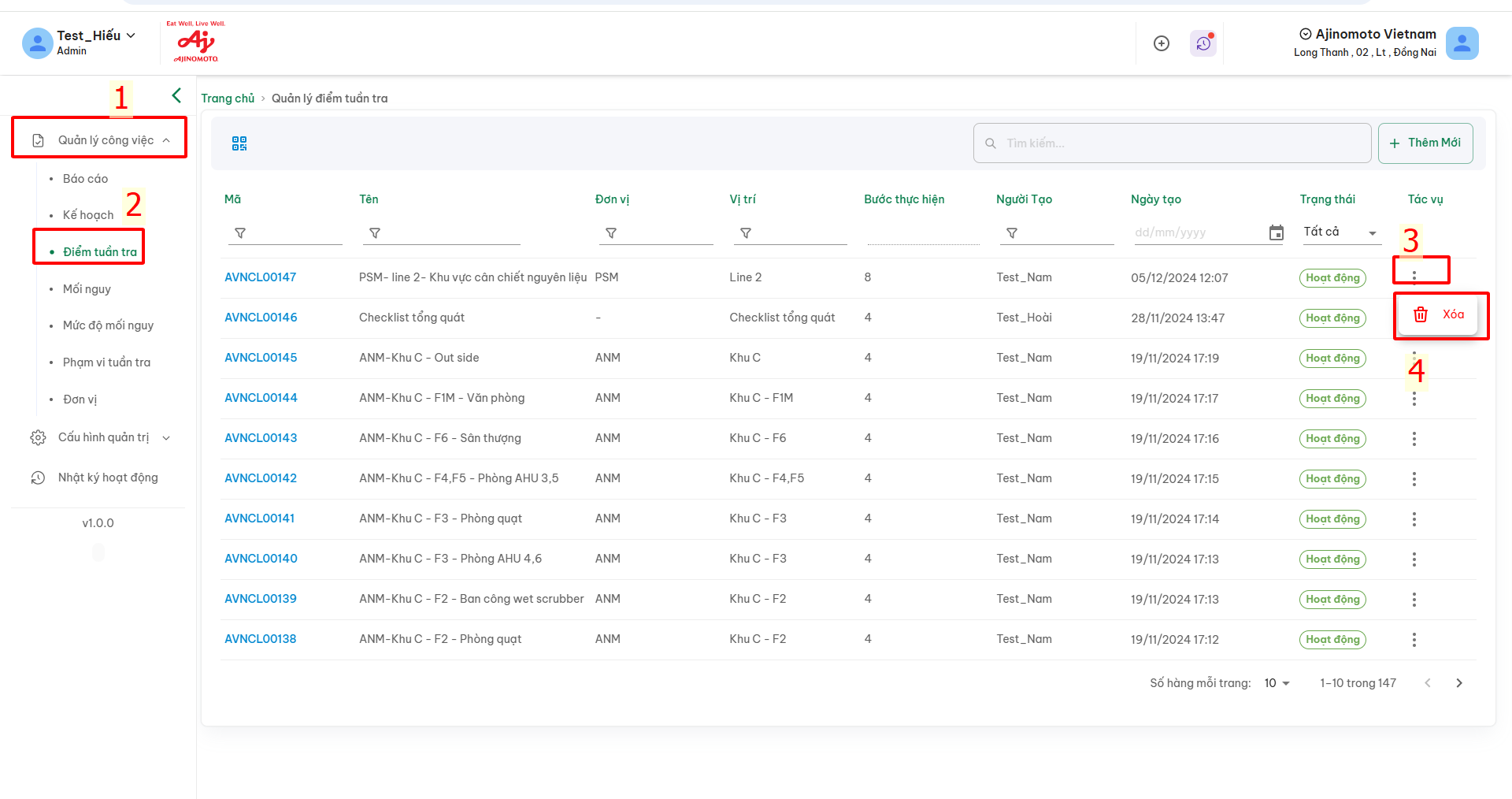Open Điểm tuần tra in the sidebar

click(100, 252)
